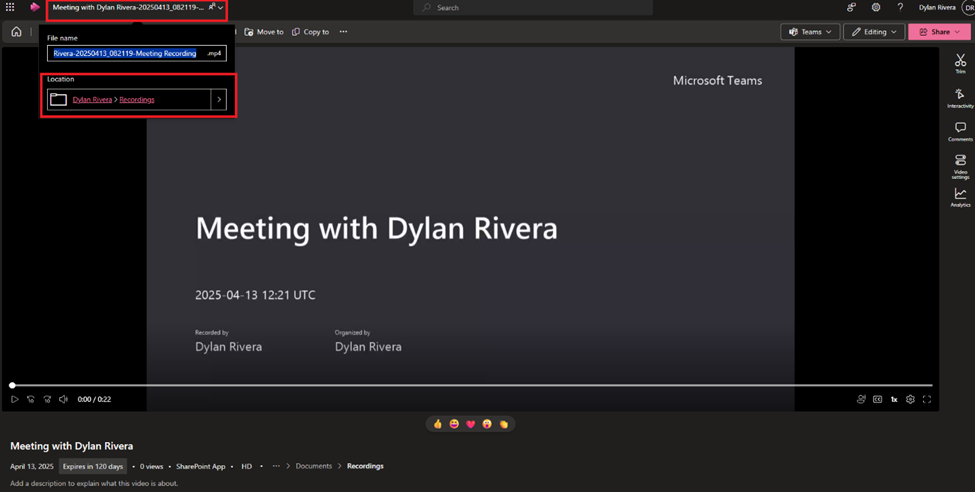
Task: Enter fullscreen video mode
Action: click(926, 399)
